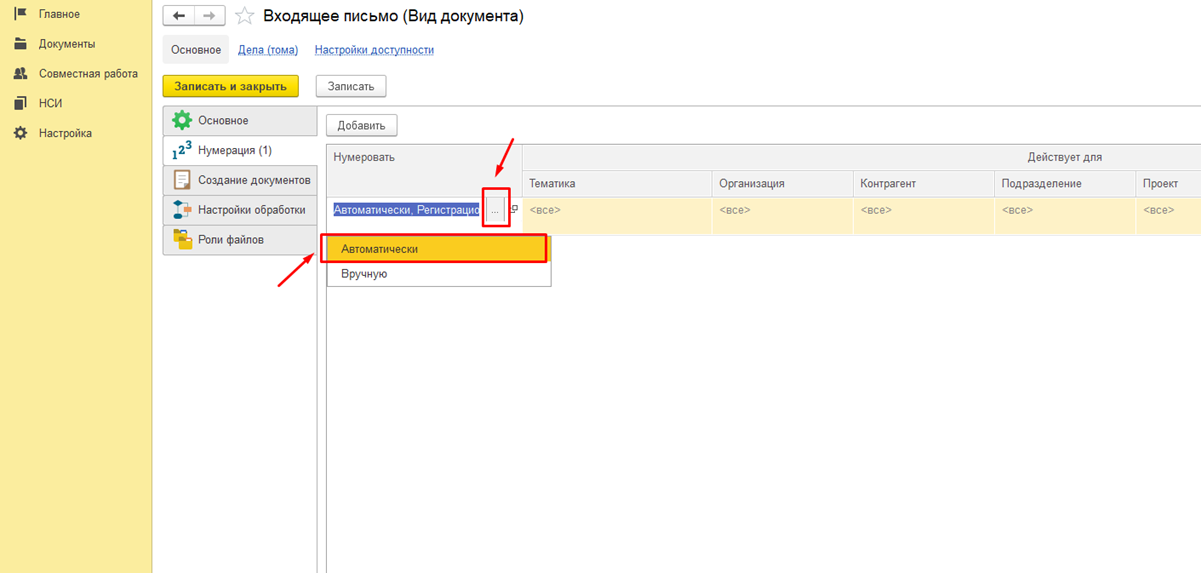Select the Настройки обработки side tab
This screenshot has height=573, width=1201.
[240, 210]
